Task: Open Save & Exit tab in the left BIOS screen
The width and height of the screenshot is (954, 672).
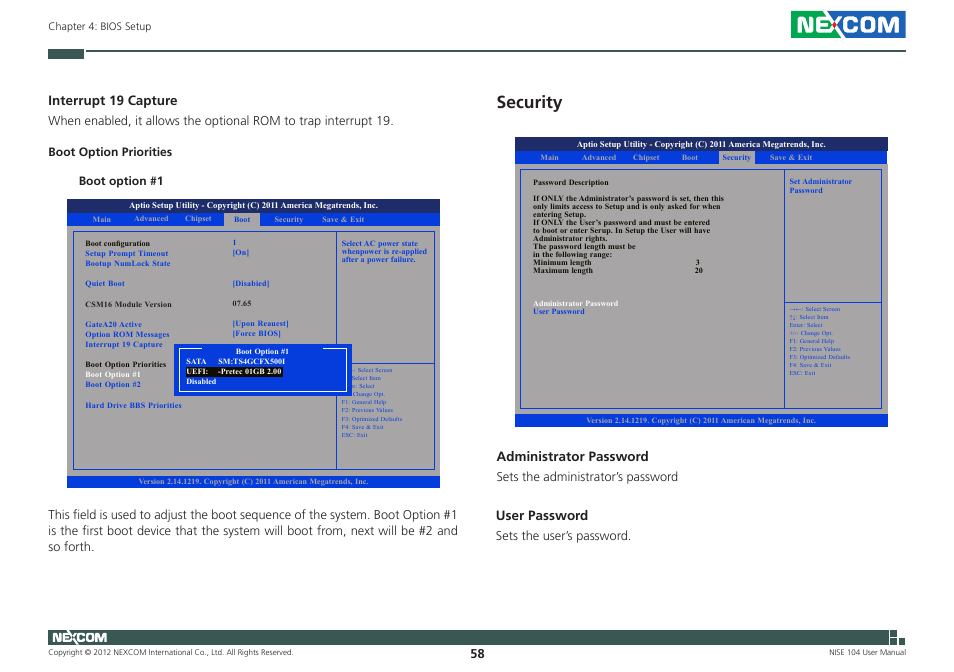Action: 343,220
